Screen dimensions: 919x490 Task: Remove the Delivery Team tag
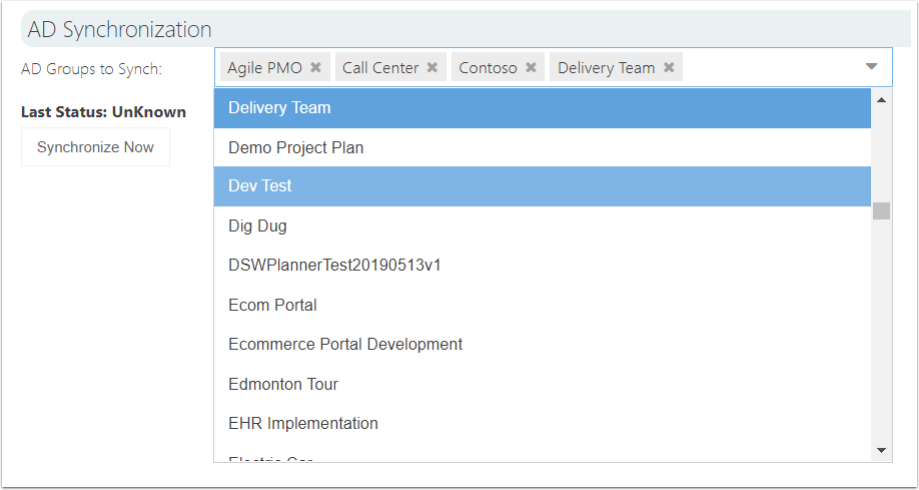[x=669, y=67]
